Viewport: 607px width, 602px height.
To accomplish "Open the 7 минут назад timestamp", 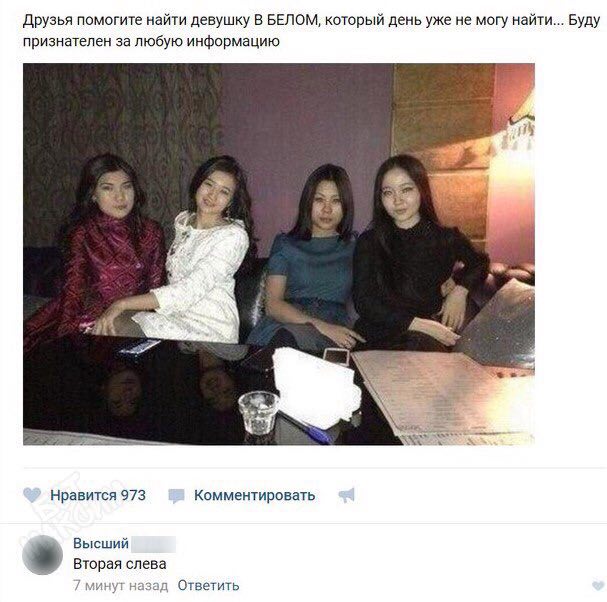I will coord(120,585).
